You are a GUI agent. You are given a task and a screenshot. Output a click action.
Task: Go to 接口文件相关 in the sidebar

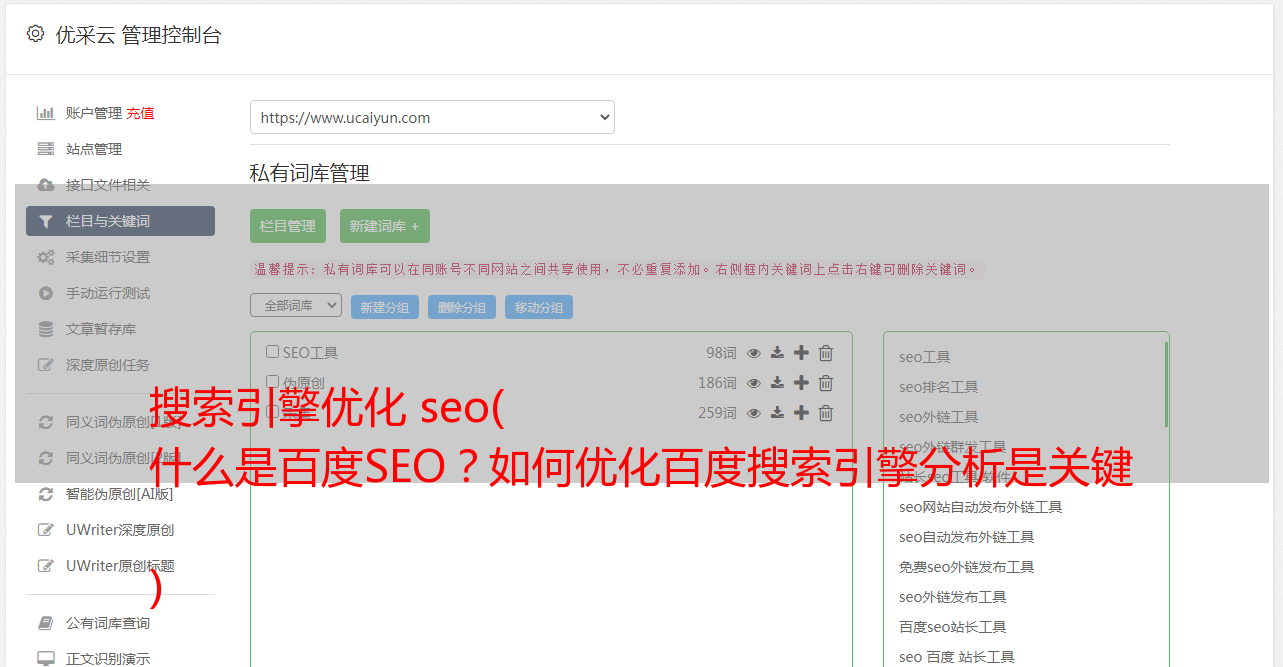[108, 185]
